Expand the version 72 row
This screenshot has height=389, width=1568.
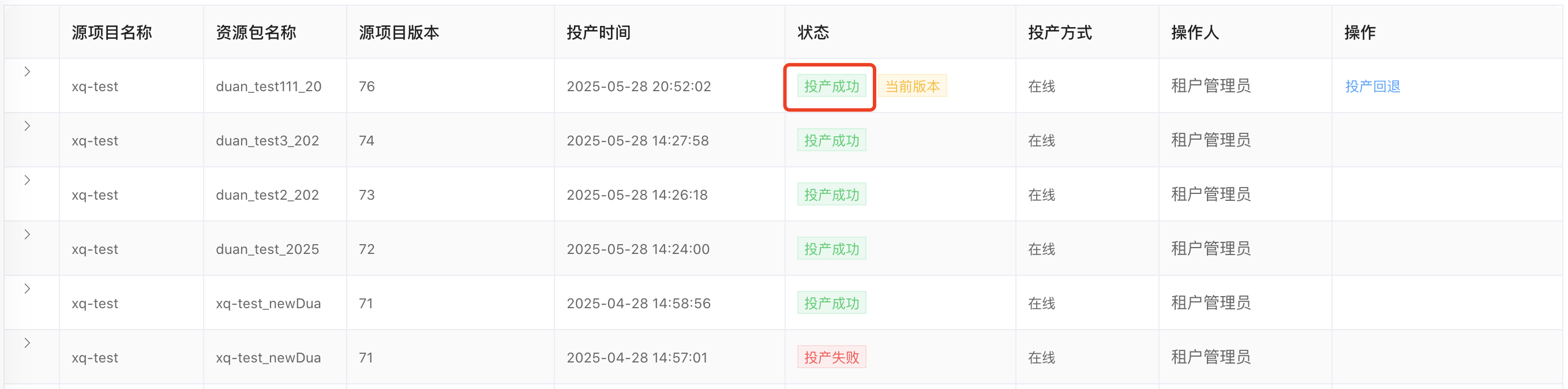click(x=27, y=234)
